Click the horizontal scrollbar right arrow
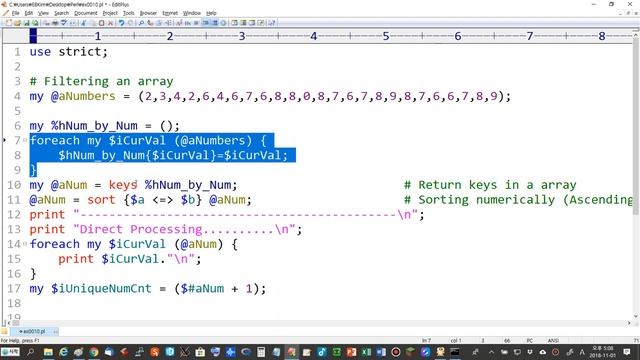This screenshot has width=640, height=360. coord(629,322)
